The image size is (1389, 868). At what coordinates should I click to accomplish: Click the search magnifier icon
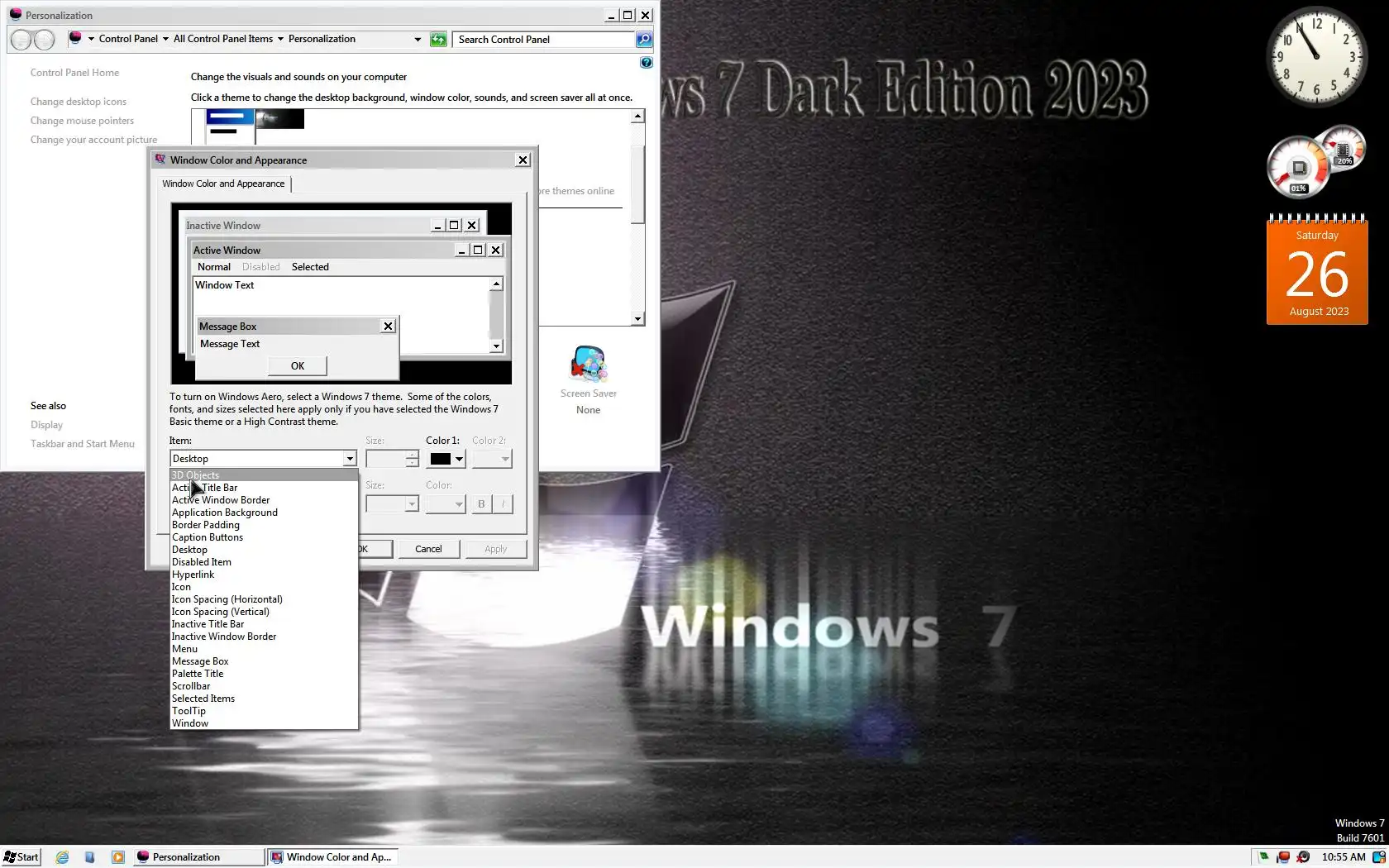click(x=644, y=40)
